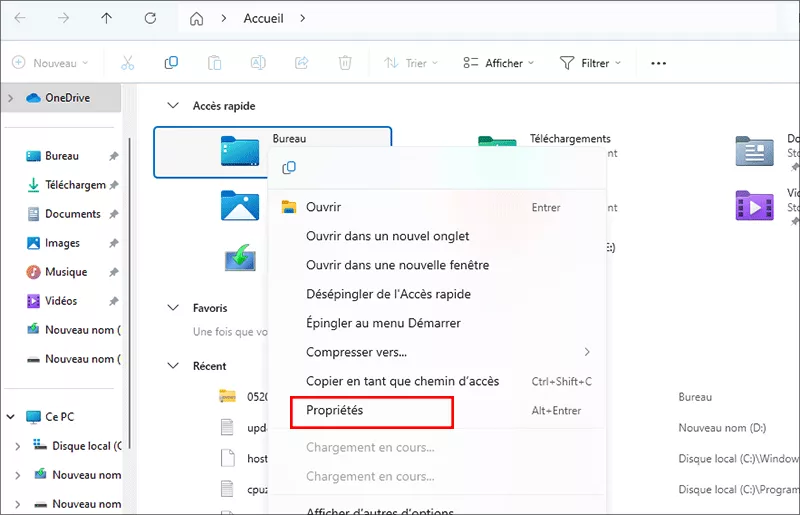This screenshot has width=800, height=515.
Task: Go up one folder level
Action: click(x=106, y=18)
